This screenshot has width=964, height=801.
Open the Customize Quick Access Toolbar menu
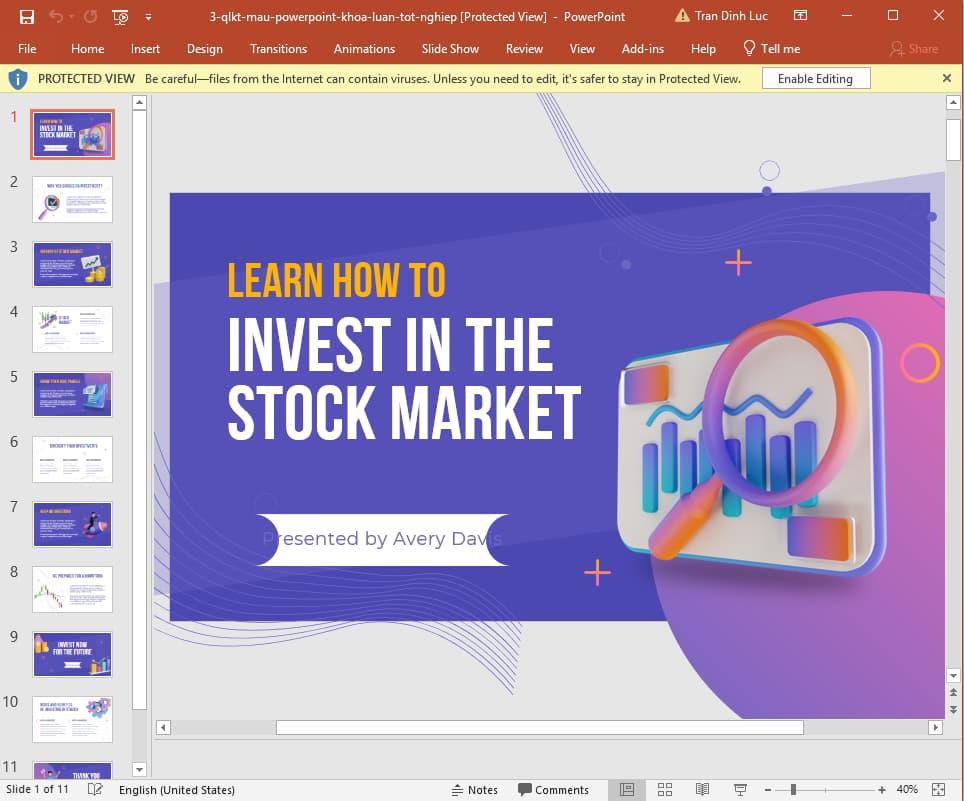point(146,16)
